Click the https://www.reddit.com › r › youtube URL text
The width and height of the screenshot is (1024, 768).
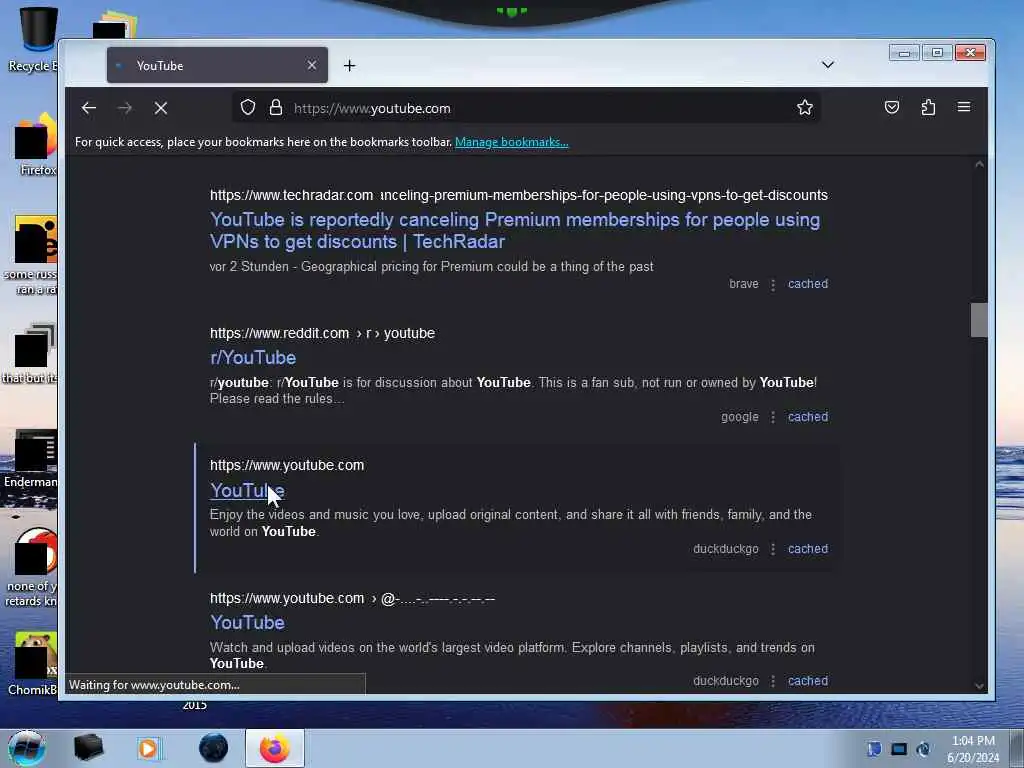tap(322, 333)
